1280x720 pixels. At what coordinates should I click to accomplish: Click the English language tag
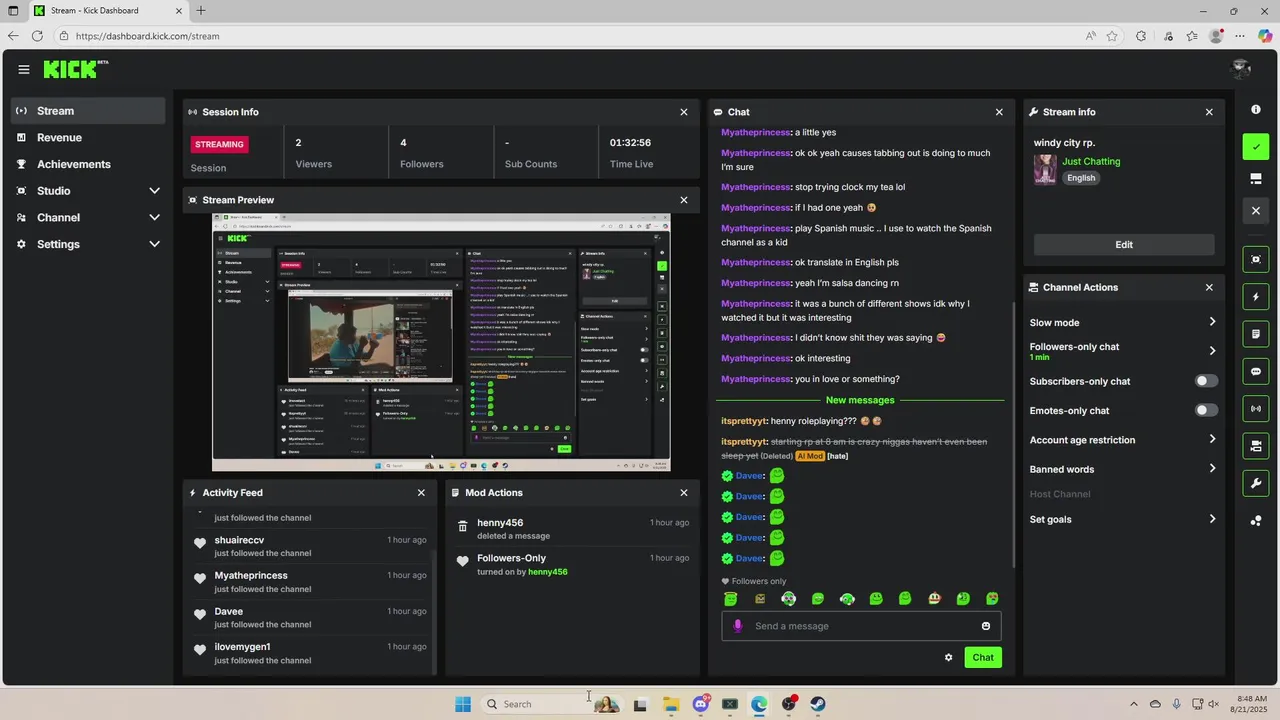point(1081,178)
